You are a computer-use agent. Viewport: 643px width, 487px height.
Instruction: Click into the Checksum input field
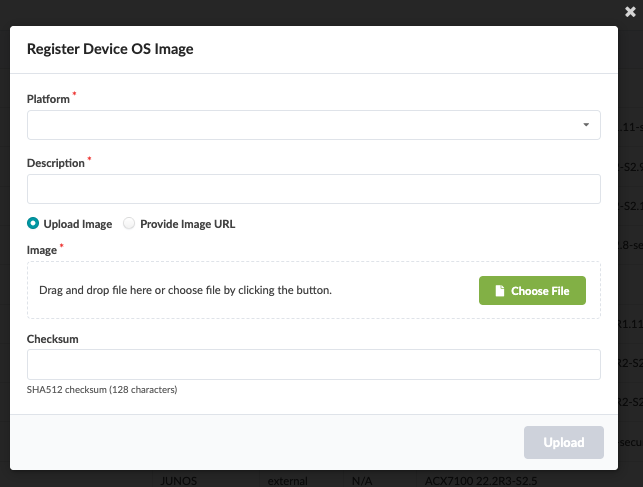tap(313, 364)
